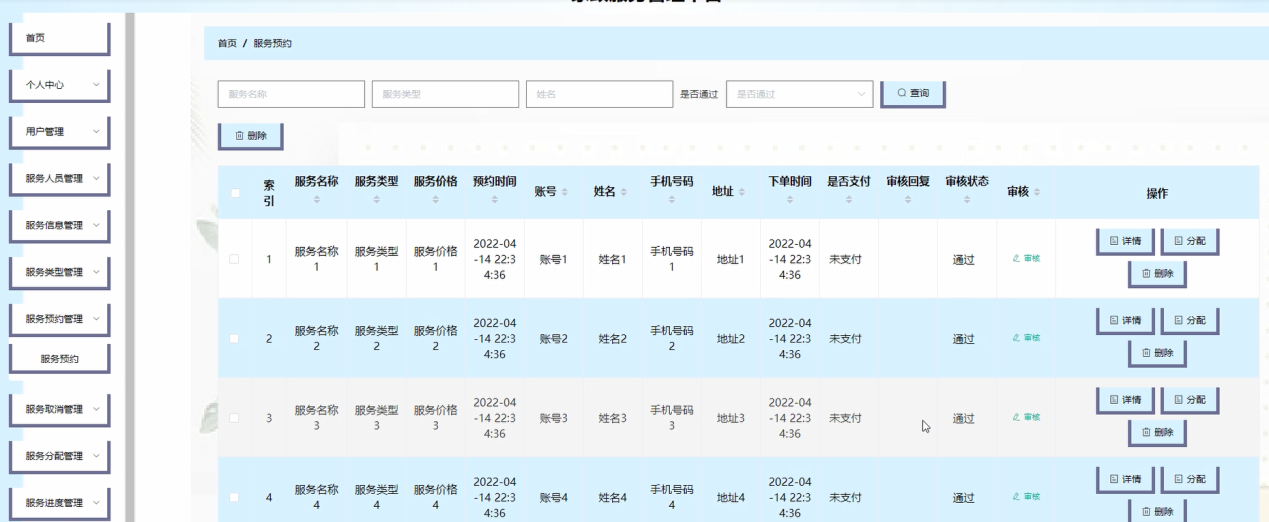This screenshot has height=522, width=1269.
Task: Click 删除 for row 4
Action: pos(1157,510)
